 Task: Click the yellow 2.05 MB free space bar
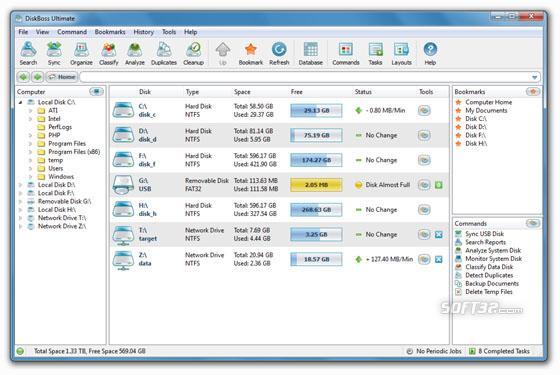[316, 185]
